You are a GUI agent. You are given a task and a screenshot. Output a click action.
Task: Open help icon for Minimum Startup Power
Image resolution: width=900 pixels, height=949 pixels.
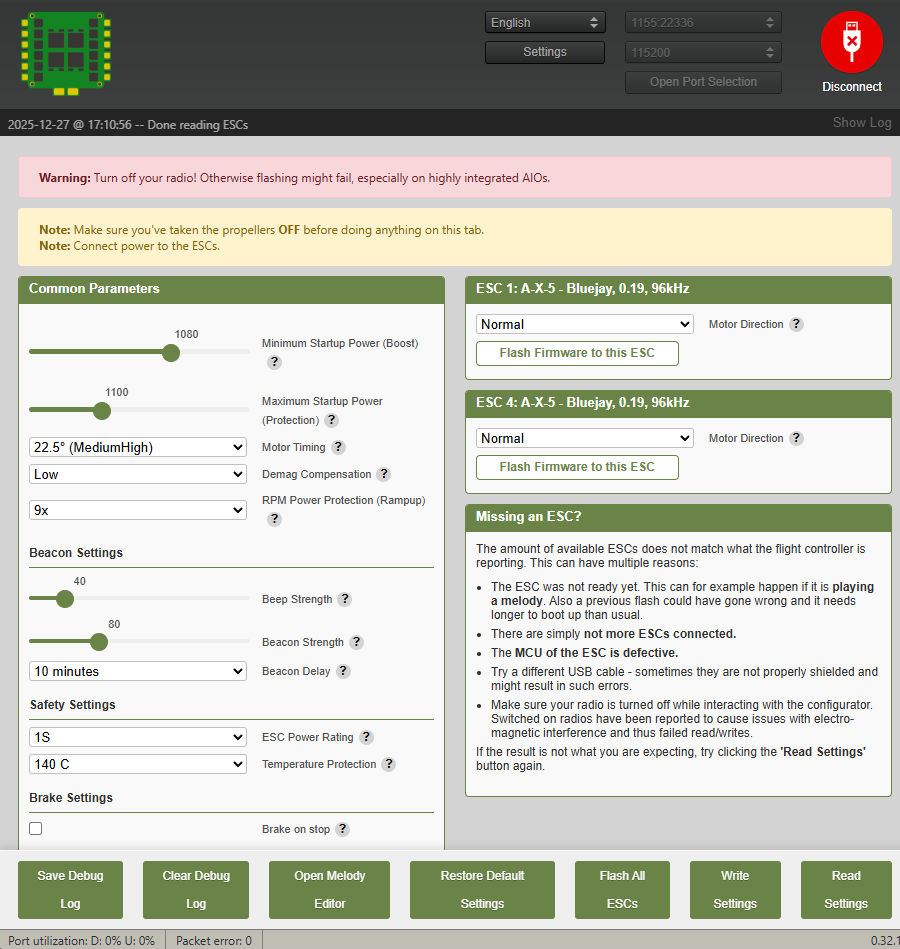pyautogui.click(x=274, y=363)
